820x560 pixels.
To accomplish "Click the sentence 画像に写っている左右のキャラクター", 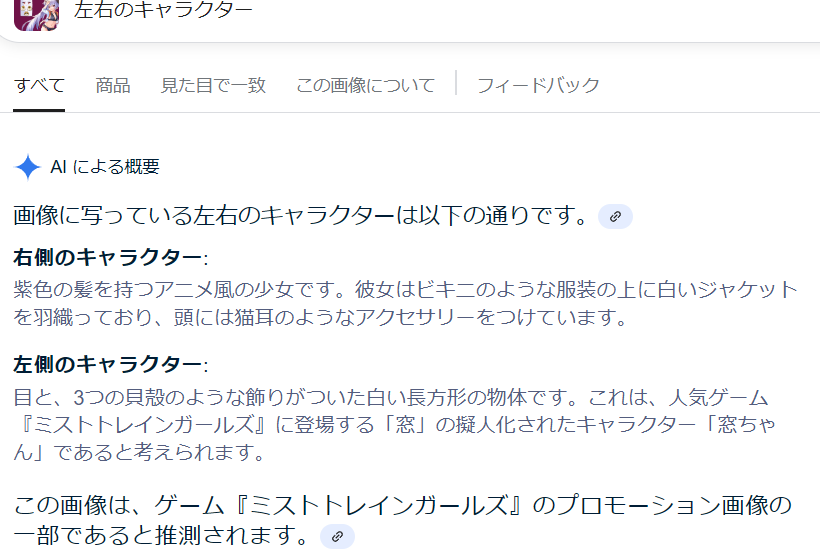I will pos(204,215).
